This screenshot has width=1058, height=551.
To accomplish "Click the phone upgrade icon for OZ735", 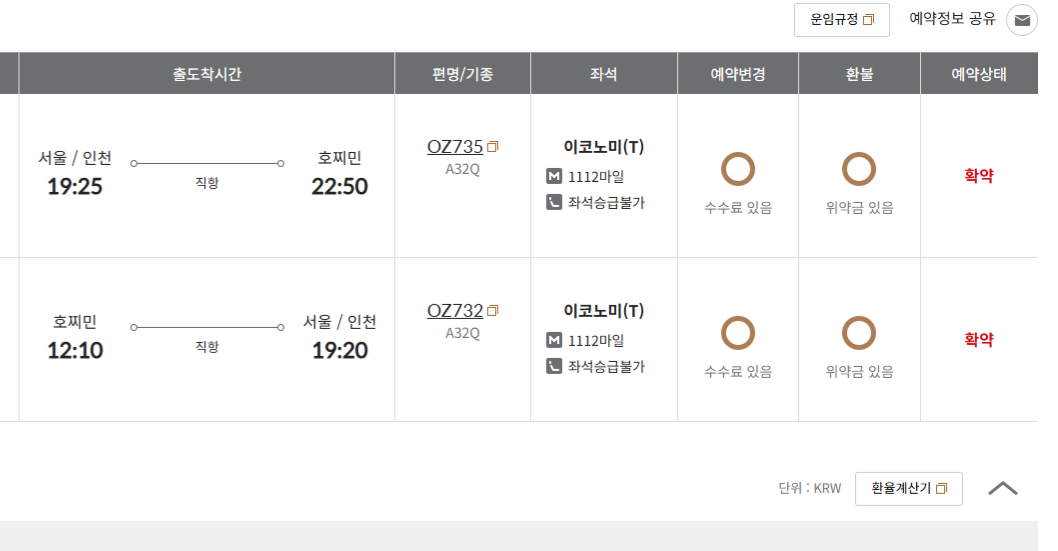I will [554, 203].
